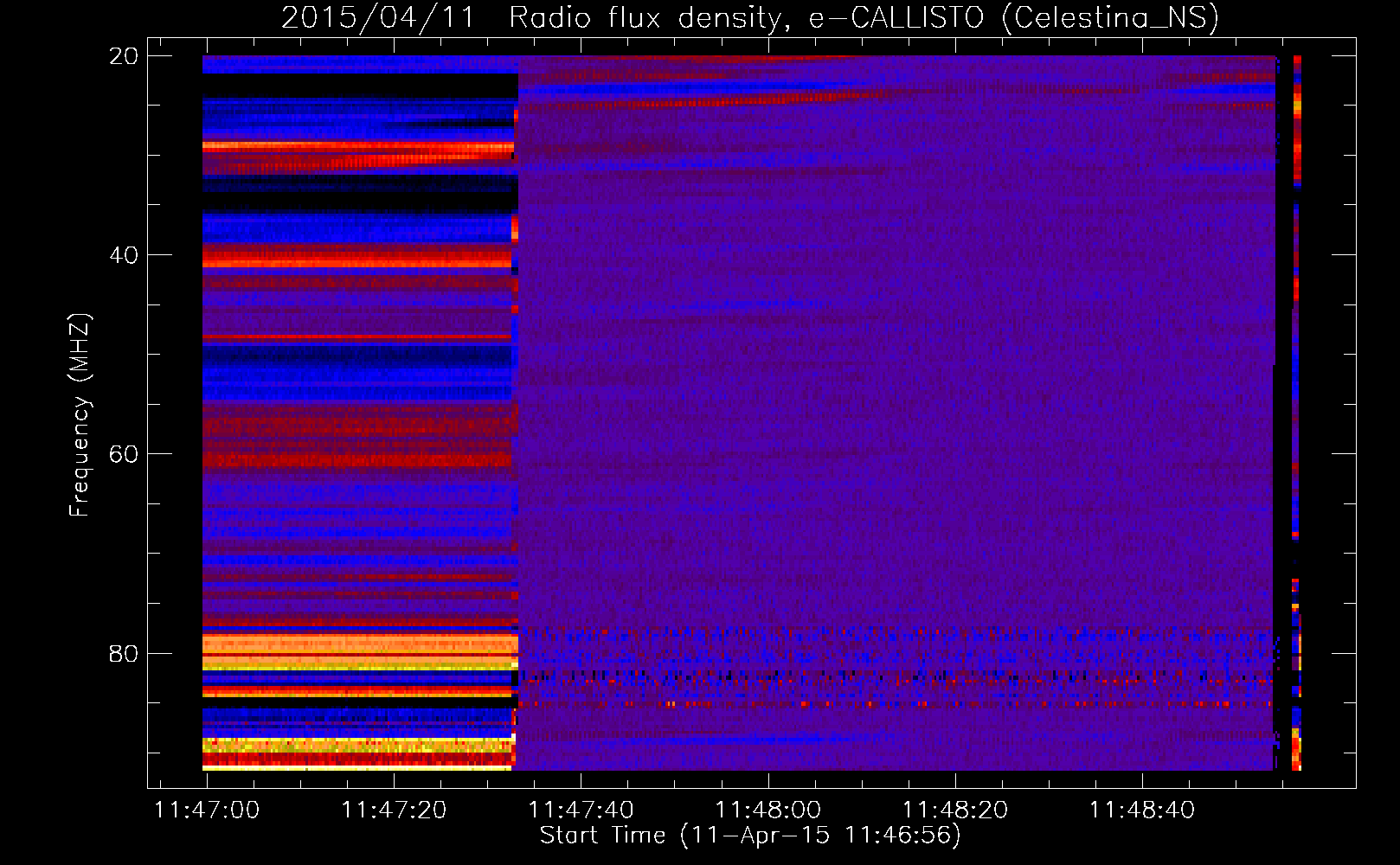
Task: Select the date 2015/04/11 in the title
Action: [x=378, y=18]
